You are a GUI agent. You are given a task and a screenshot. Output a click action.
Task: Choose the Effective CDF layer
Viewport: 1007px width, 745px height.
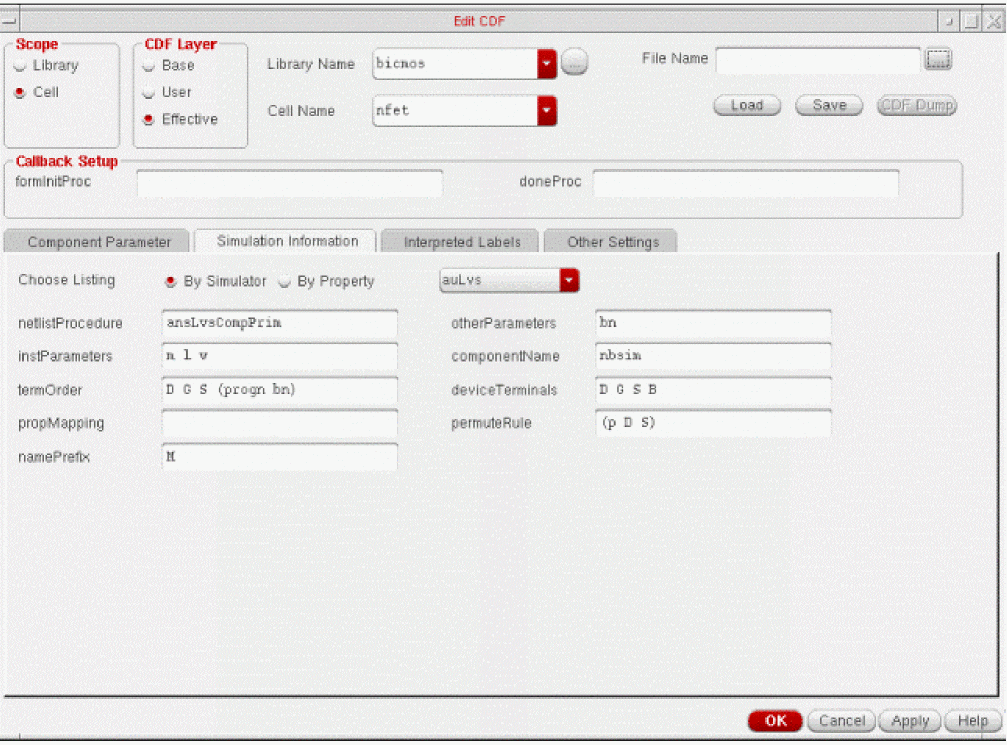tap(149, 119)
